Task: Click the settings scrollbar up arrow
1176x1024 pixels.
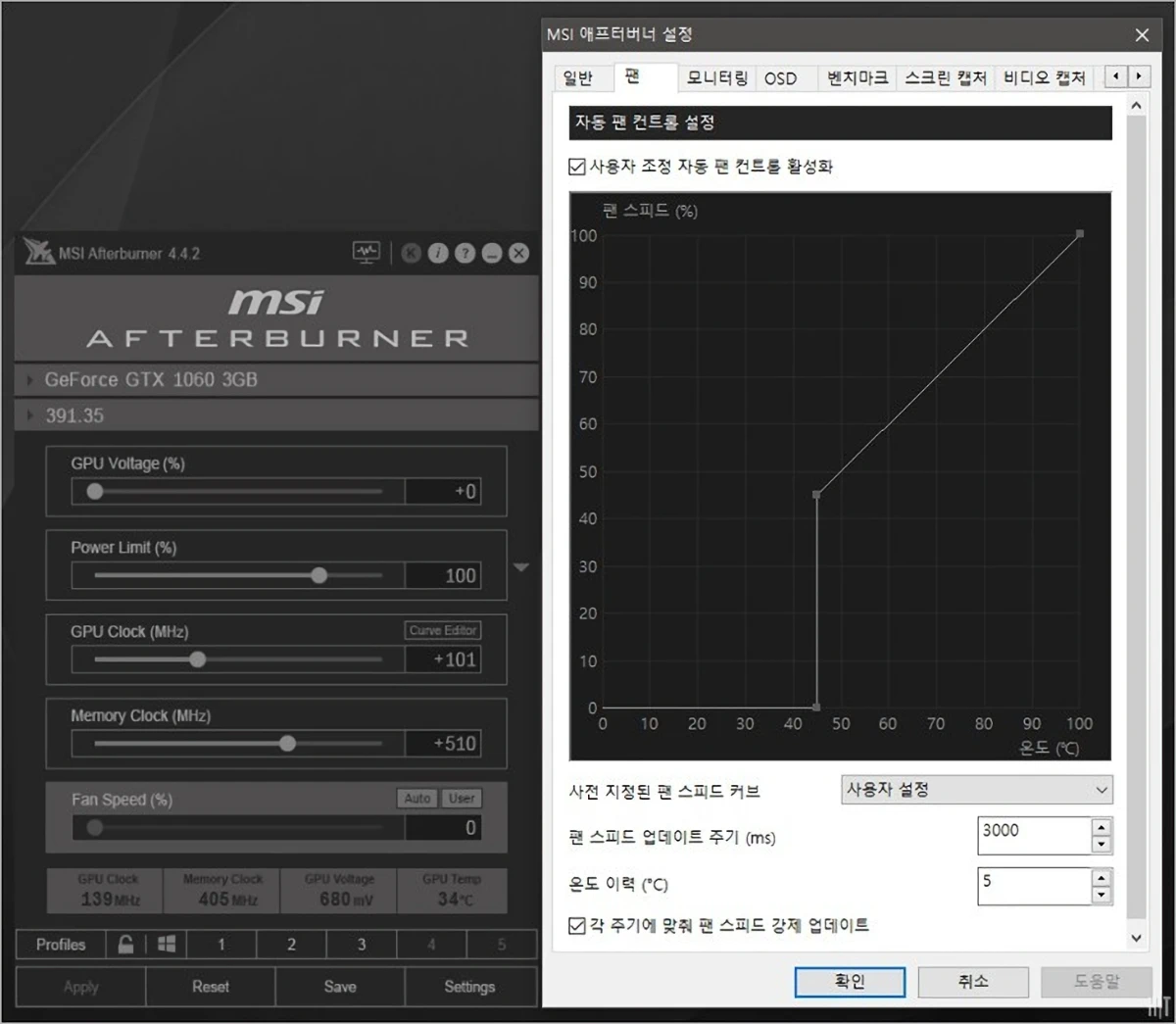Action: pos(1137,105)
